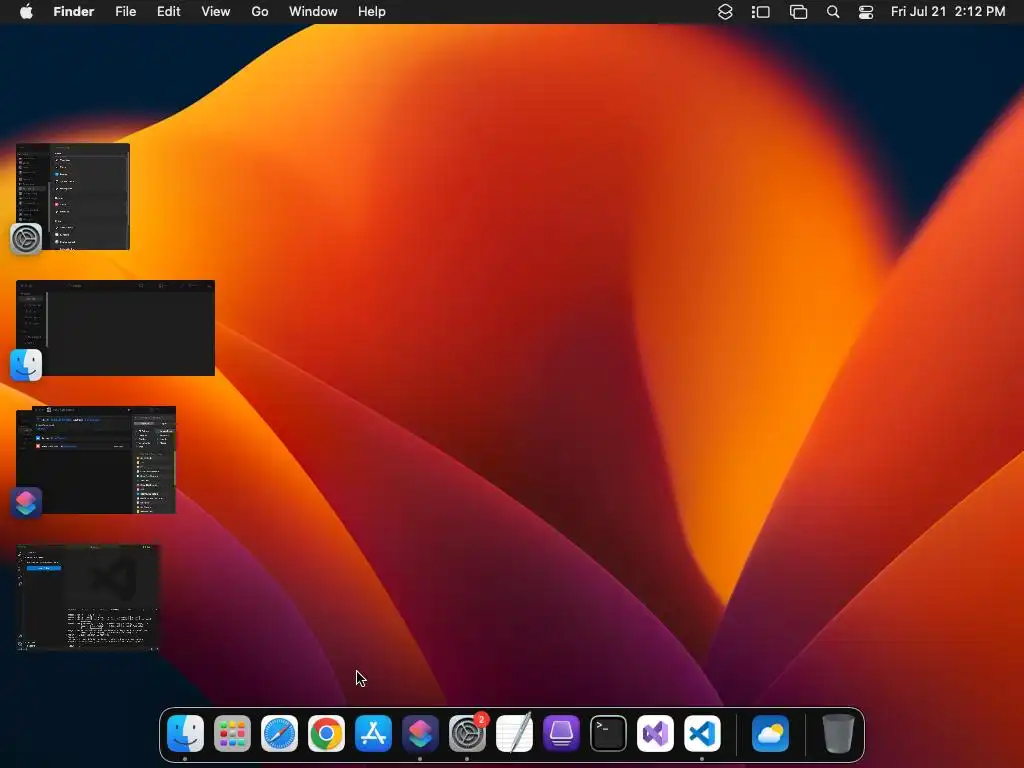The width and height of the screenshot is (1024, 768).
Task: Open Visual Studio Code blue icon in Dock
Action: (x=702, y=733)
